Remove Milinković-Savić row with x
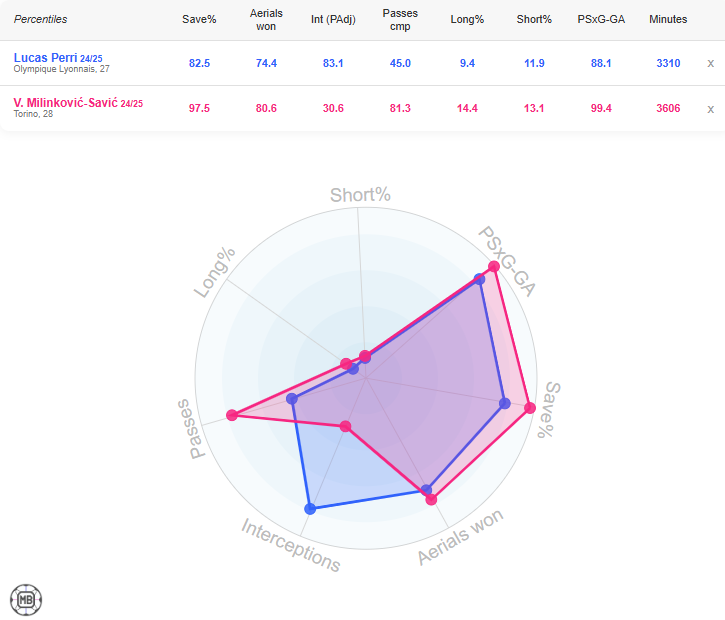 711,109
